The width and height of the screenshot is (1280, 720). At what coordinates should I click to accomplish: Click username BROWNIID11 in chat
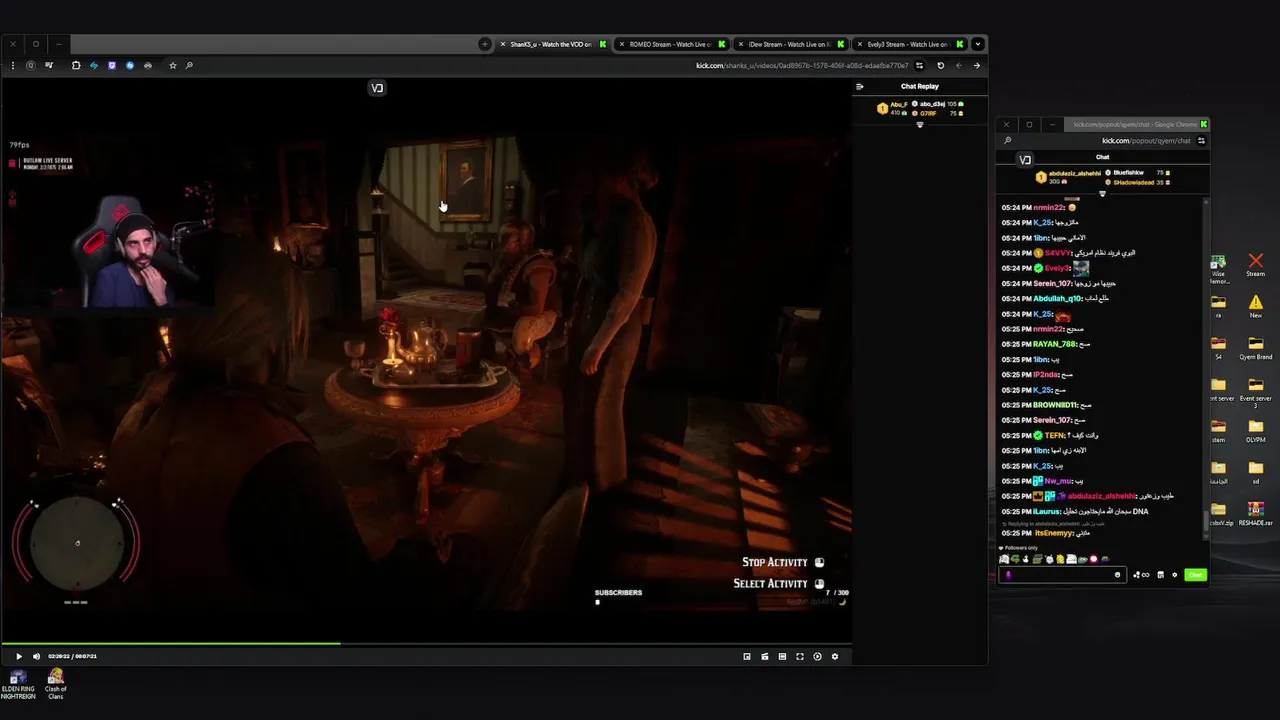1055,405
